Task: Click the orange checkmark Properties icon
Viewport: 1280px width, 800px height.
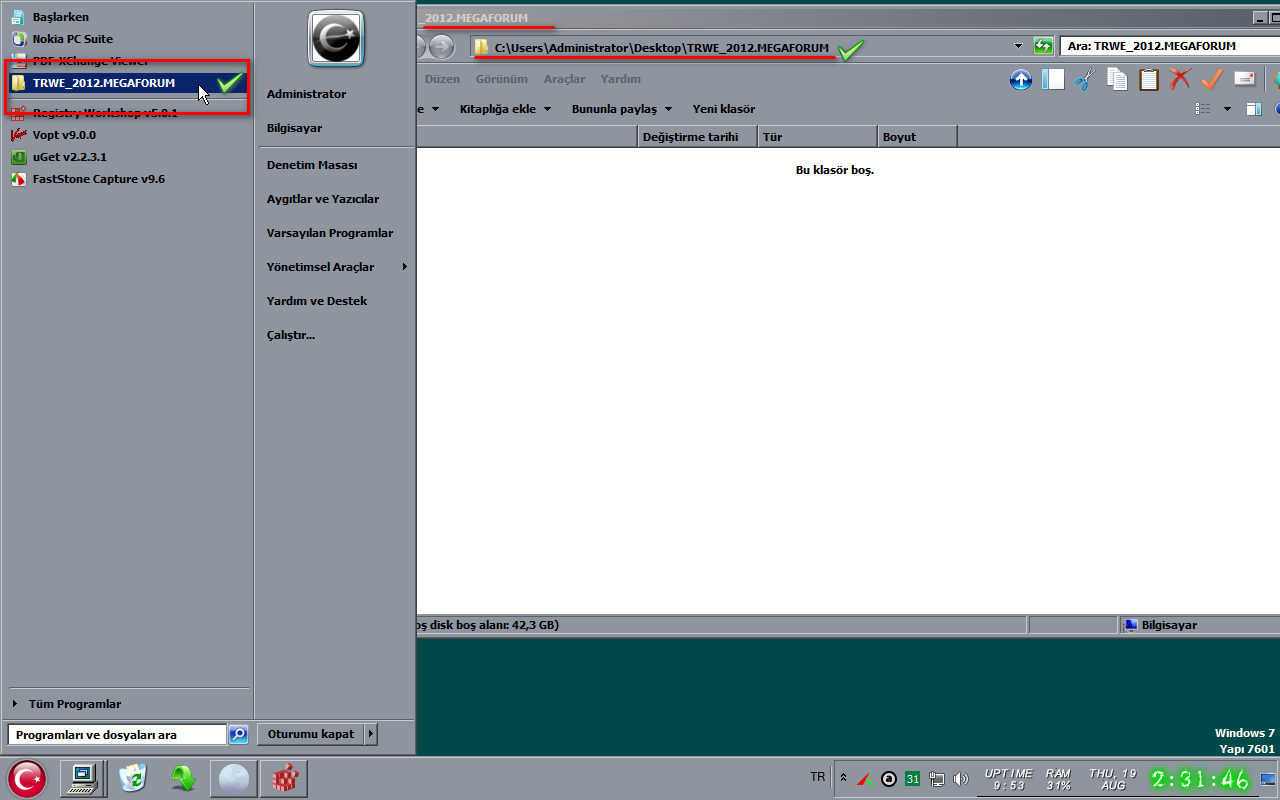Action: point(1212,80)
